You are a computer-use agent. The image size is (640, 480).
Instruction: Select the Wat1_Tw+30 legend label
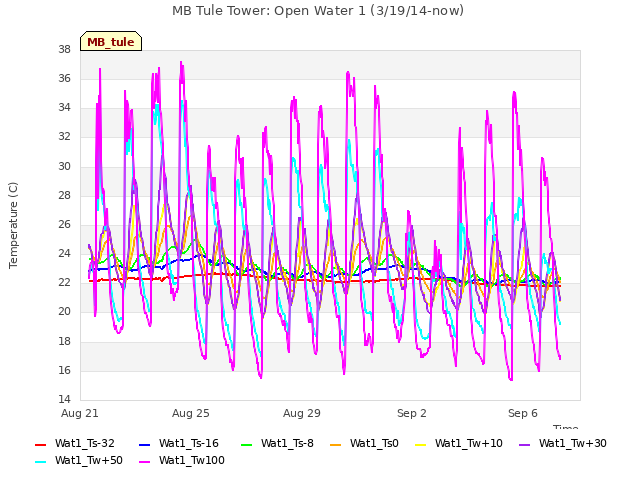tap(573, 443)
